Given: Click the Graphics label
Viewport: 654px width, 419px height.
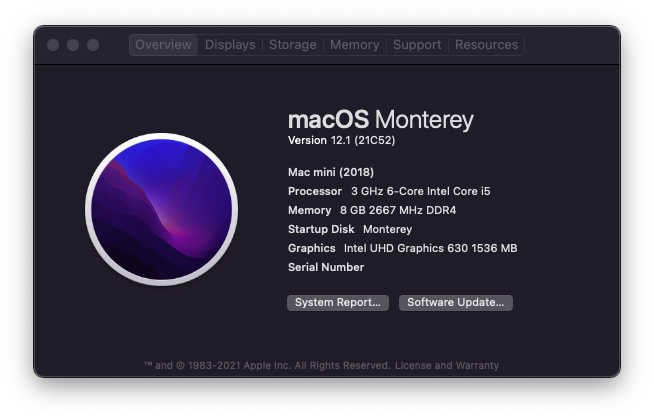Looking at the screenshot, I should [x=312, y=248].
